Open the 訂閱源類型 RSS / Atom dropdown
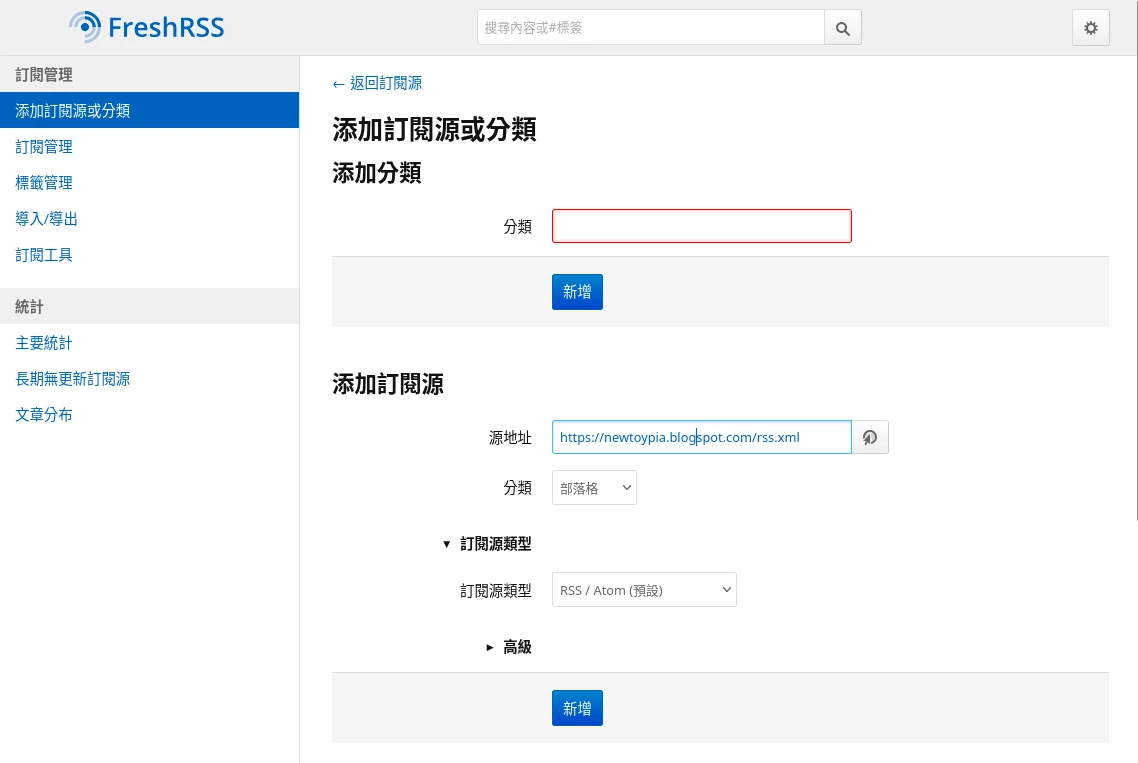This screenshot has width=1138, height=763. click(x=644, y=590)
